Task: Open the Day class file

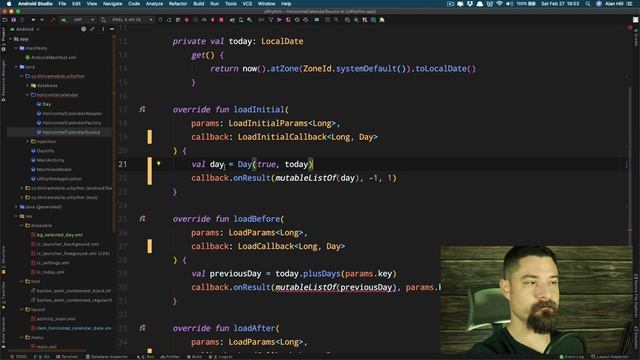Action: click(44, 104)
